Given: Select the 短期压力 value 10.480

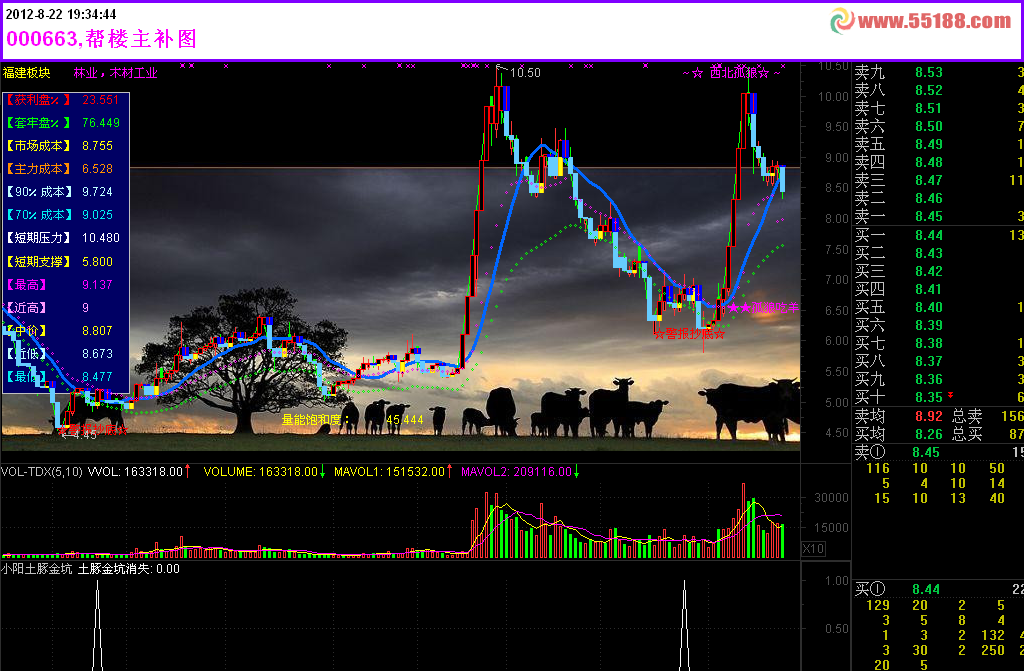Looking at the screenshot, I should click(101, 238).
